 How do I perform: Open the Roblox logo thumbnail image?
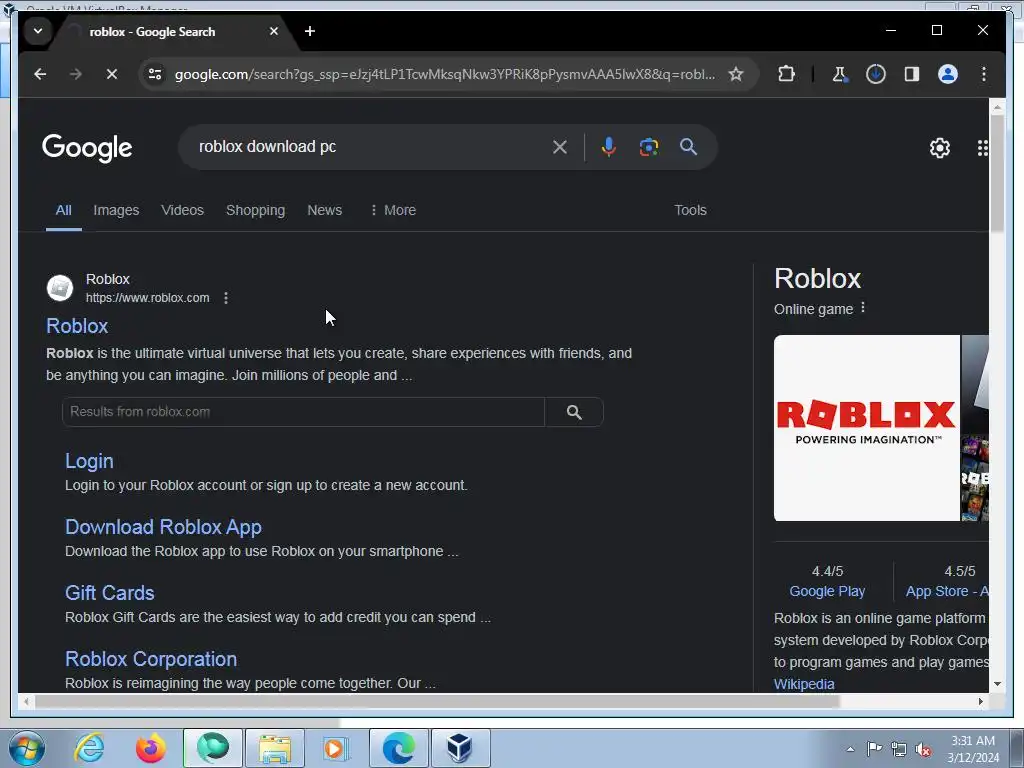867,428
